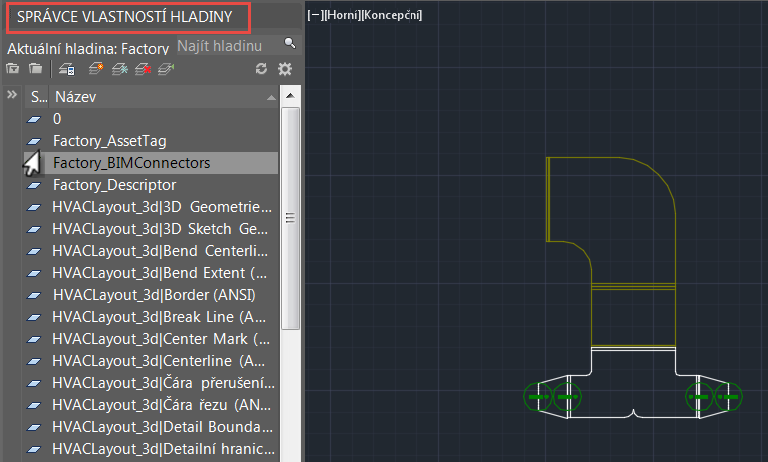Create a new layer
This screenshot has height=462, width=768.
[x=96, y=69]
